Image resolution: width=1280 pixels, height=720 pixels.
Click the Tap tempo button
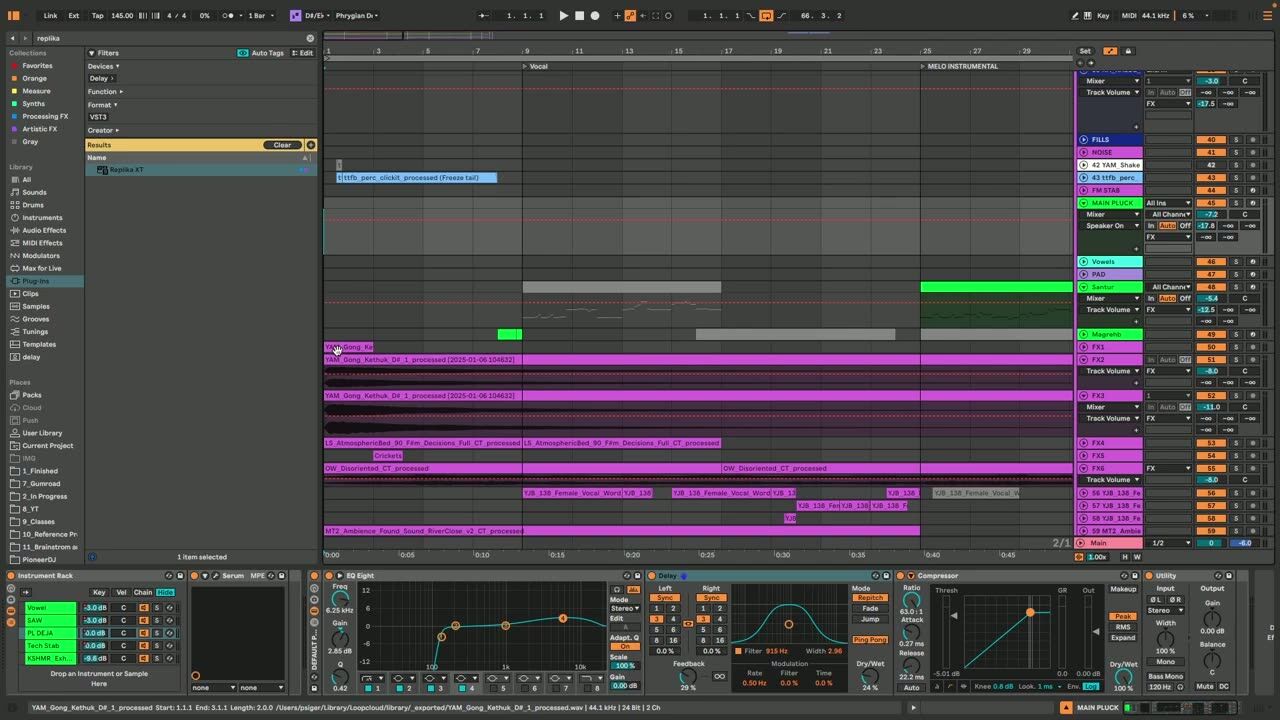(97, 16)
